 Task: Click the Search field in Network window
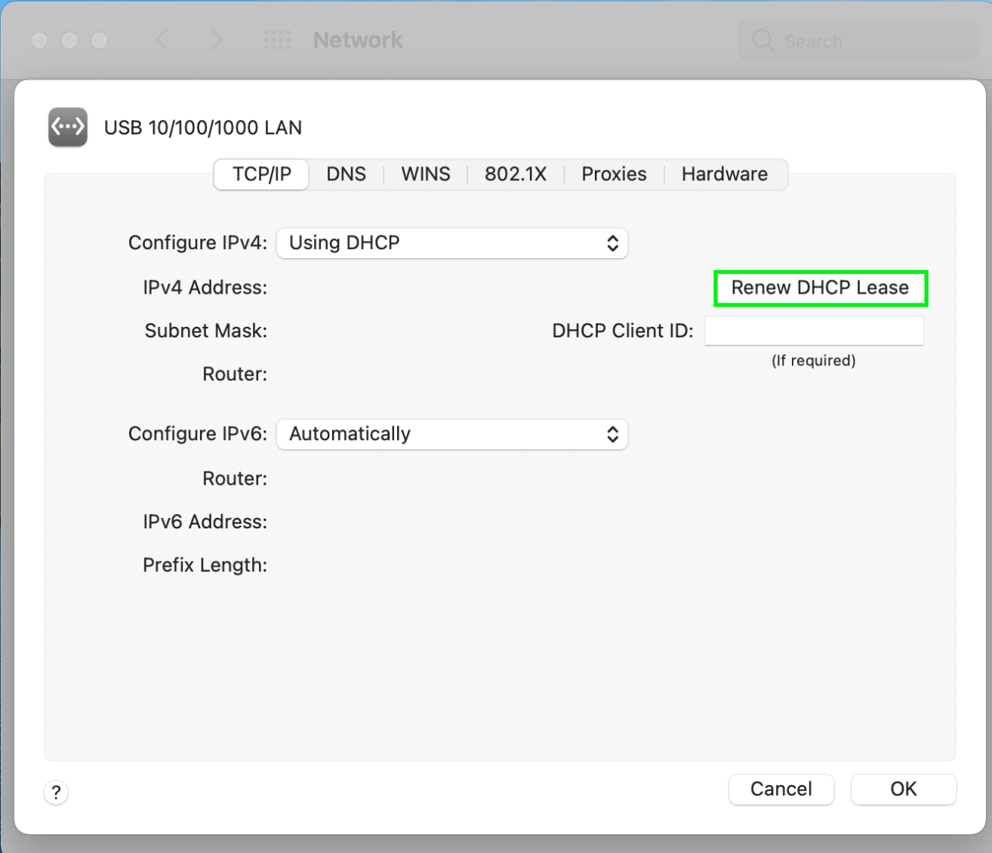click(859, 41)
